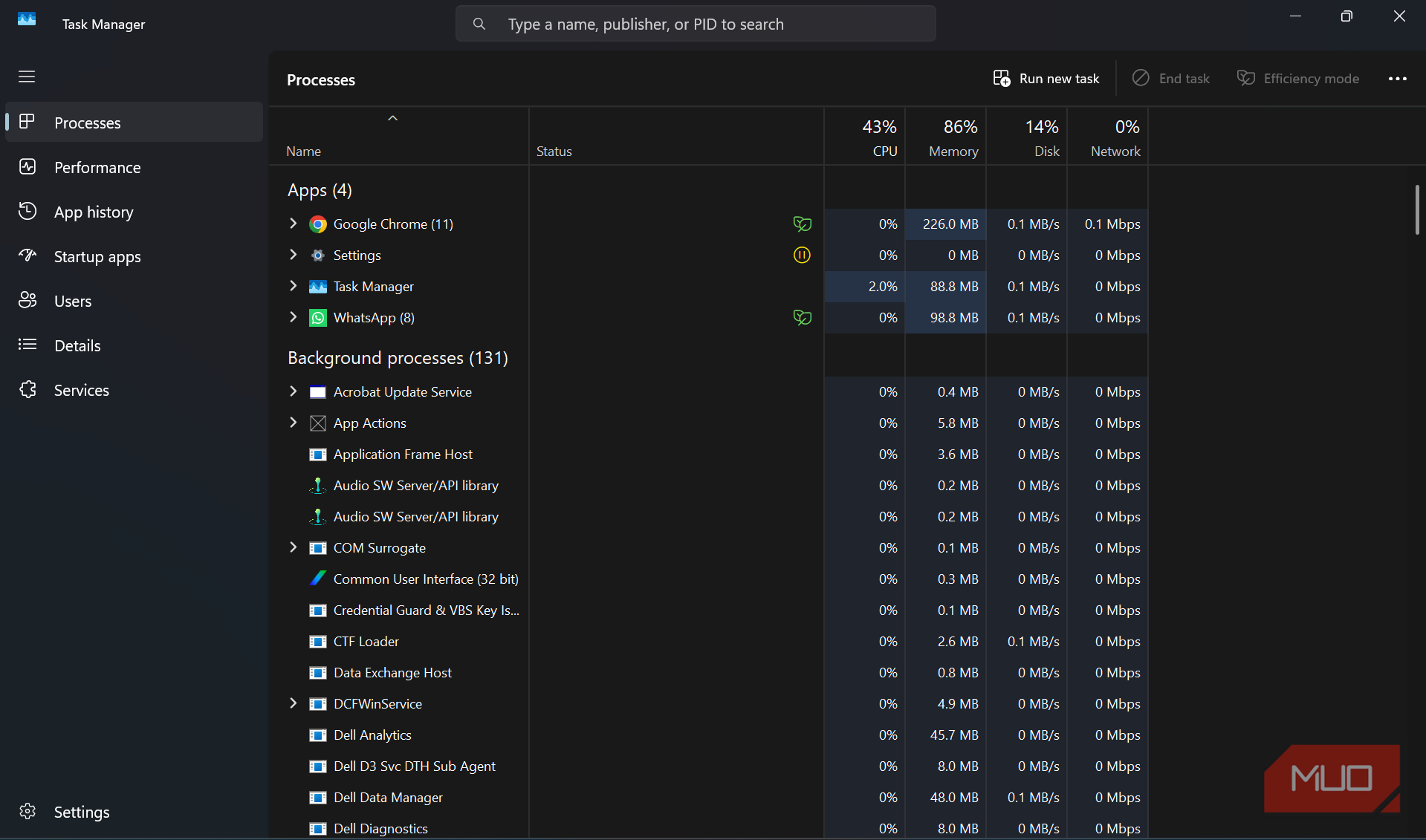Open the hamburger navigation menu
This screenshot has width=1426, height=840.
pos(27,76)
